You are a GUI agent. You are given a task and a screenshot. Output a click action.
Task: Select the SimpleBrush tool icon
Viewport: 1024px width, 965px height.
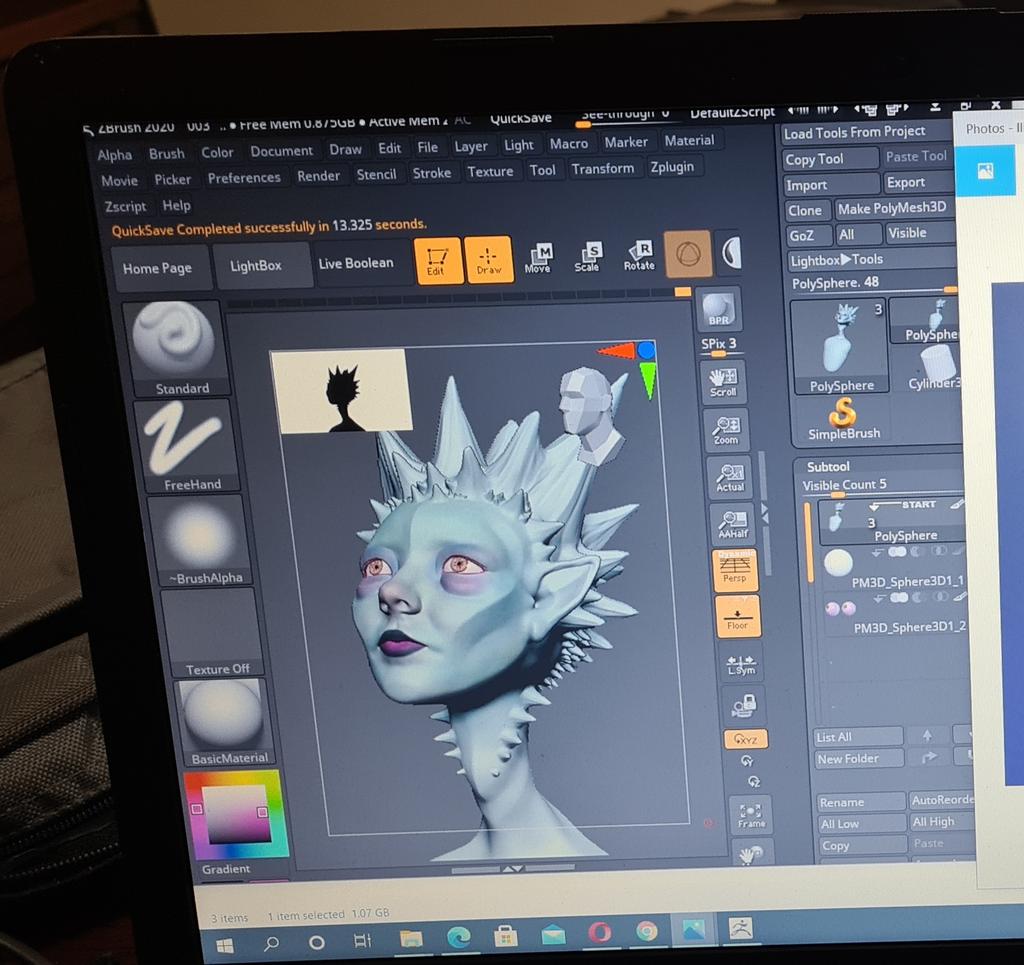click(x=844, y=420)
